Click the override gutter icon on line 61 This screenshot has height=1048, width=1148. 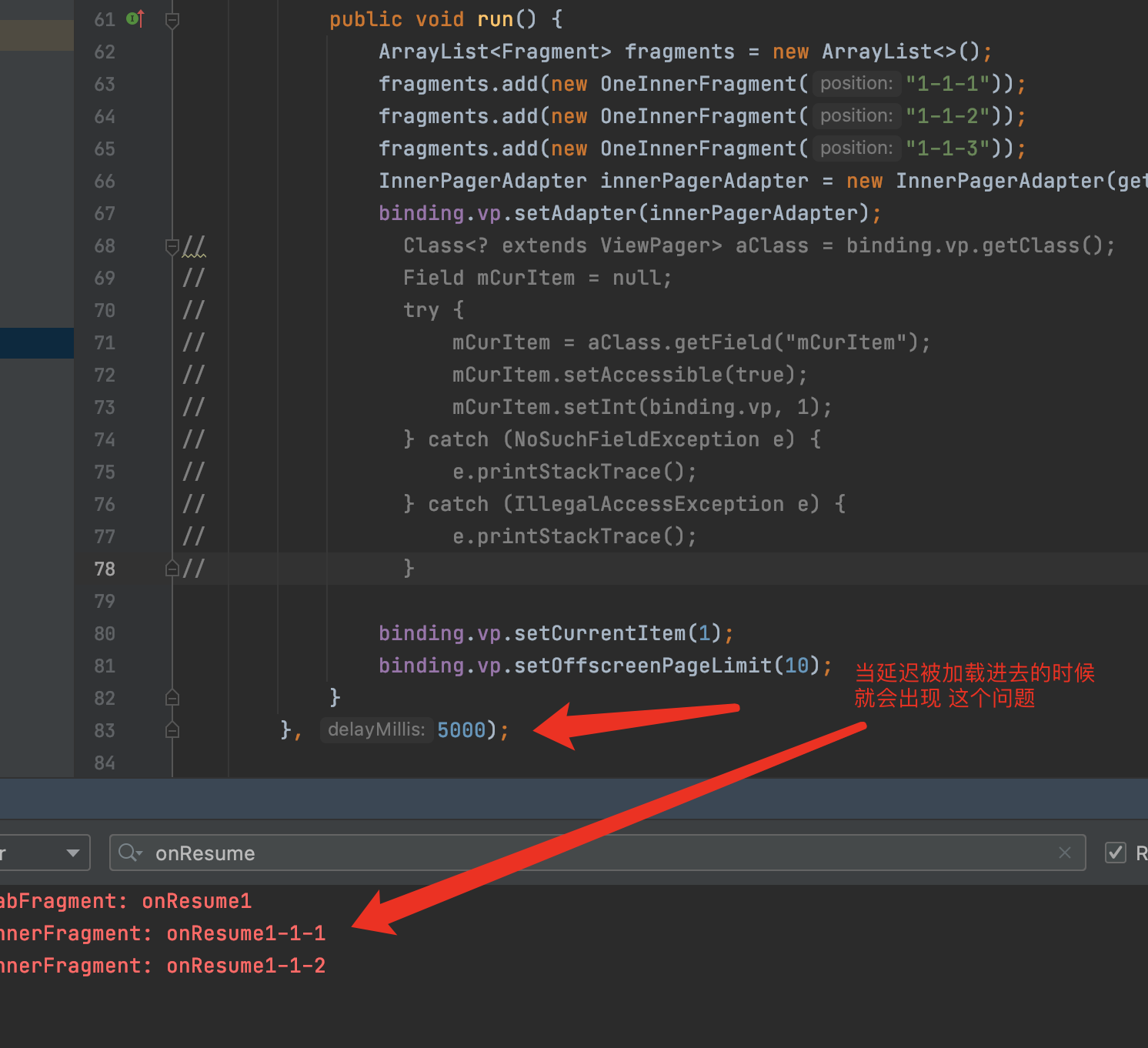[x=135, y=18]
